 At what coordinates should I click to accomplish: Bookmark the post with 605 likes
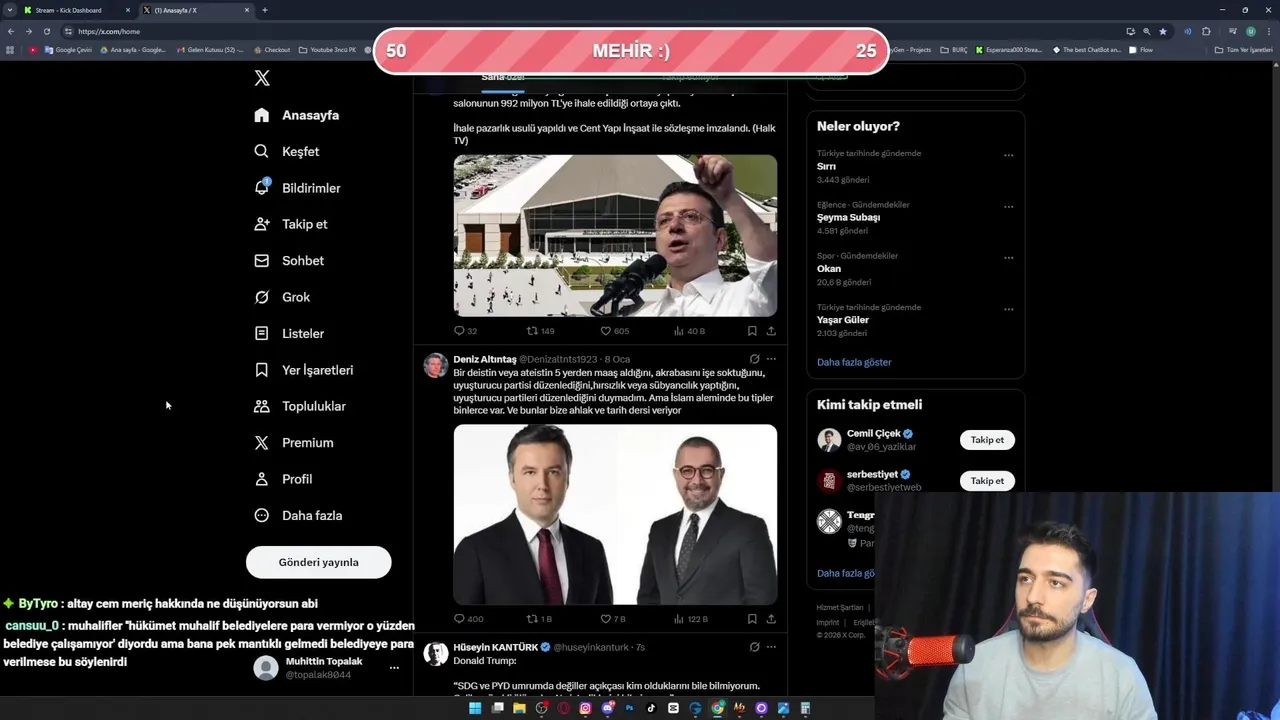pos(752,331)
